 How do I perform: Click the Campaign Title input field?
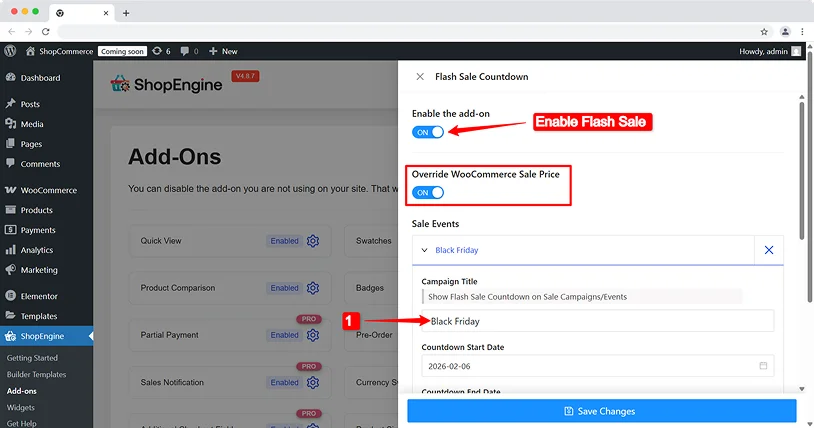597,321
